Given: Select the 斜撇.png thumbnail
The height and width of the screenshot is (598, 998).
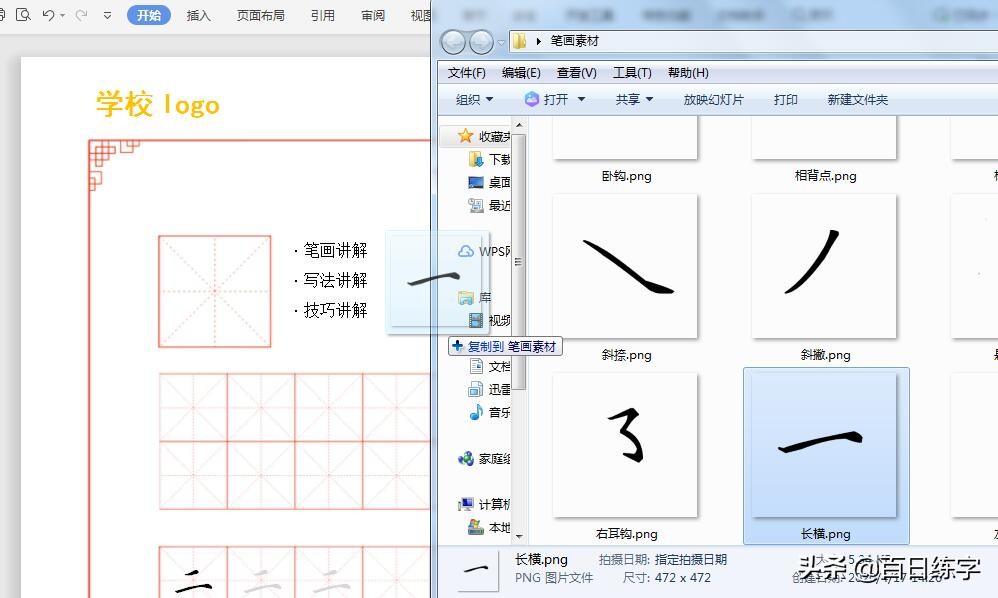Looking at the screenshot, I should (824, 266).
